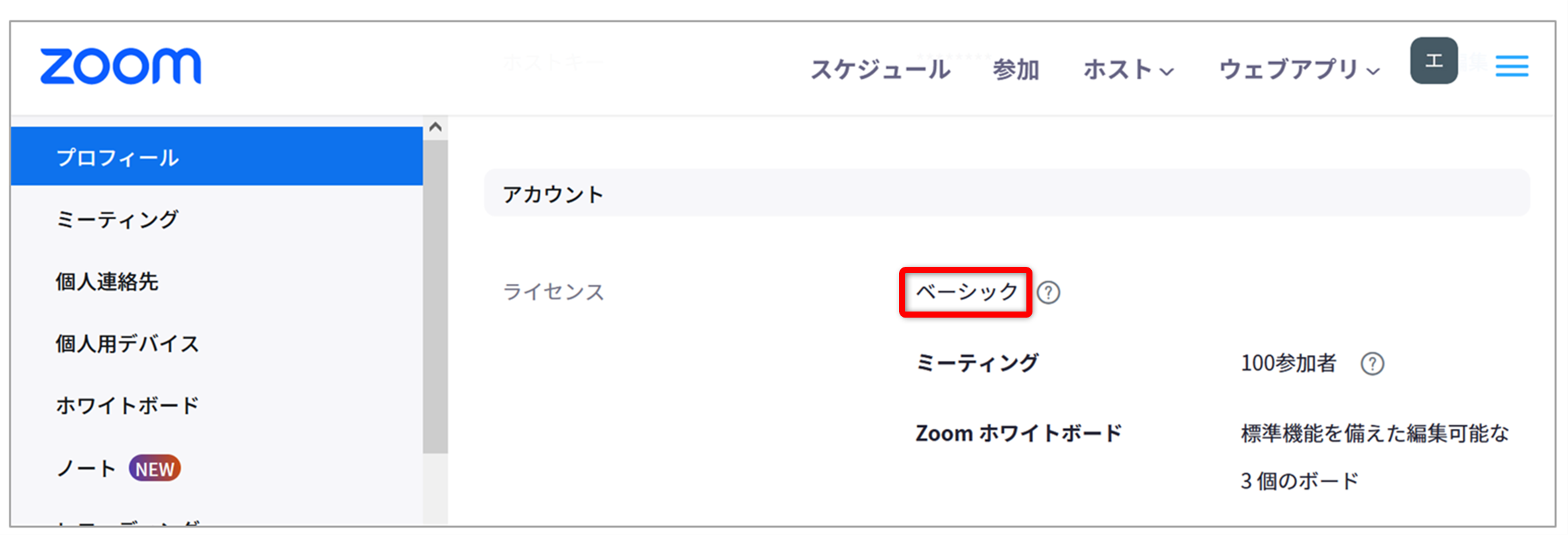This screenshot has height=535, width=1568.
Task: Click help icon next to ベーシック license
Action: coord(1049,293)
